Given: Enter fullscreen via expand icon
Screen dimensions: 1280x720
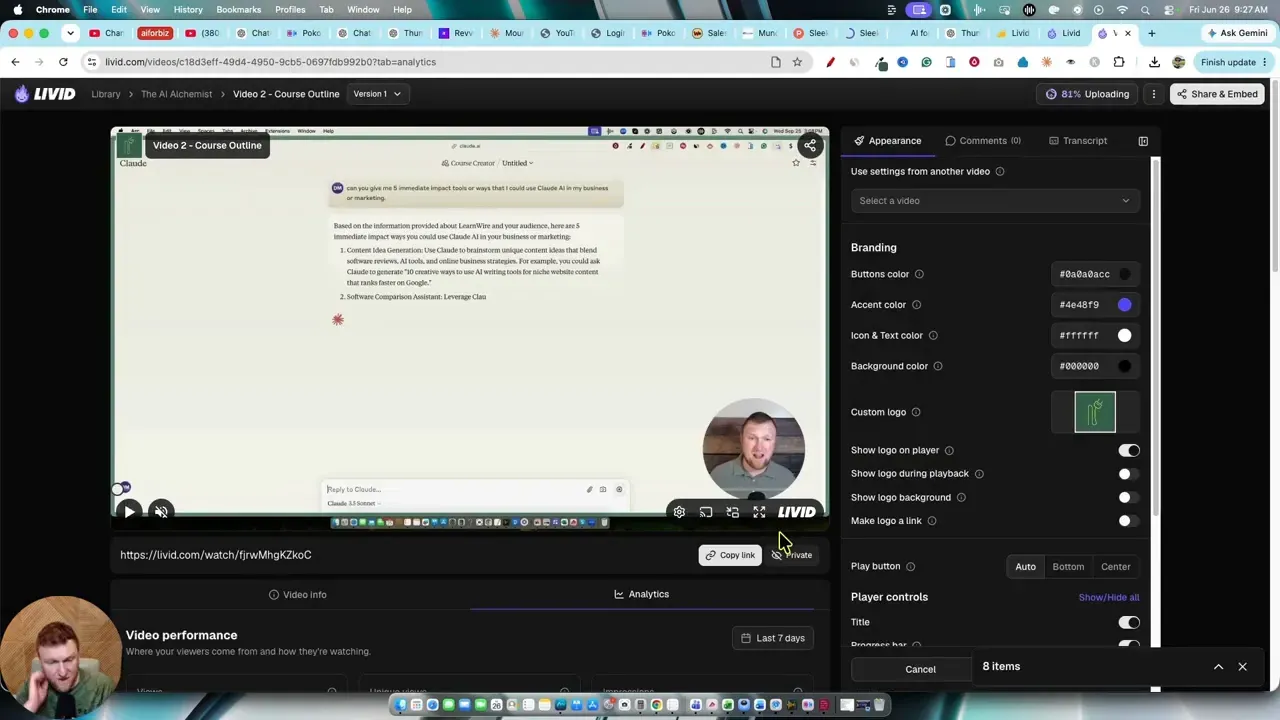Looking at the screenshot, I should [759, 512].
